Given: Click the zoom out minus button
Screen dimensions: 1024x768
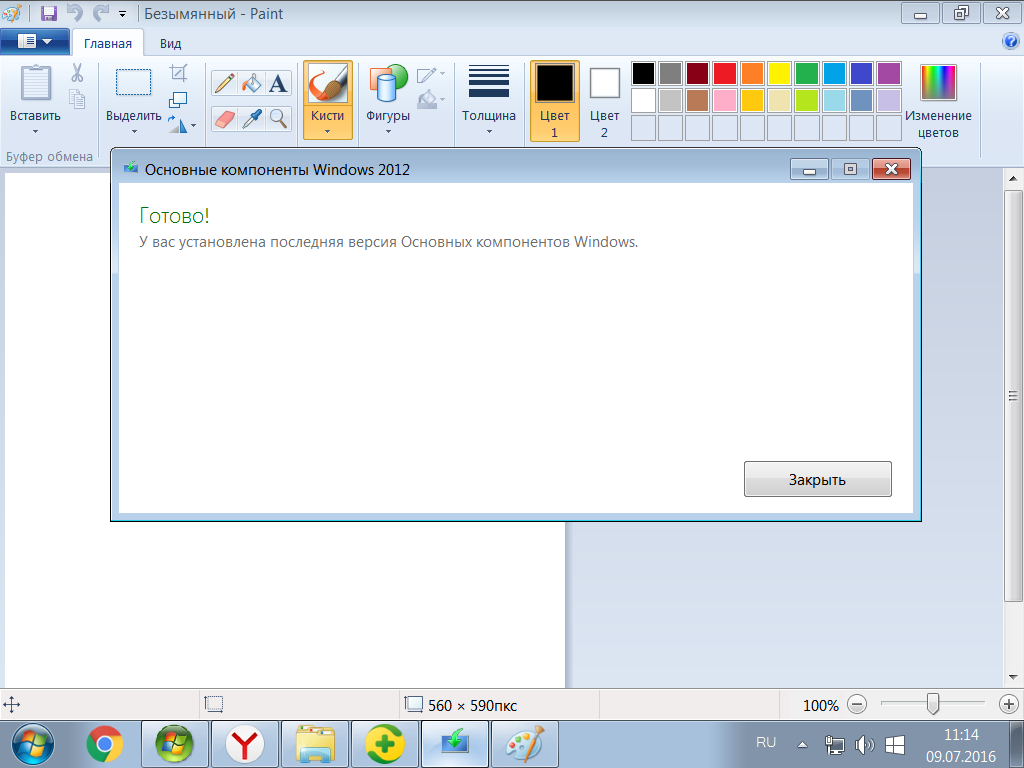Looking at the screenshot, I should (x=857, y=705).
